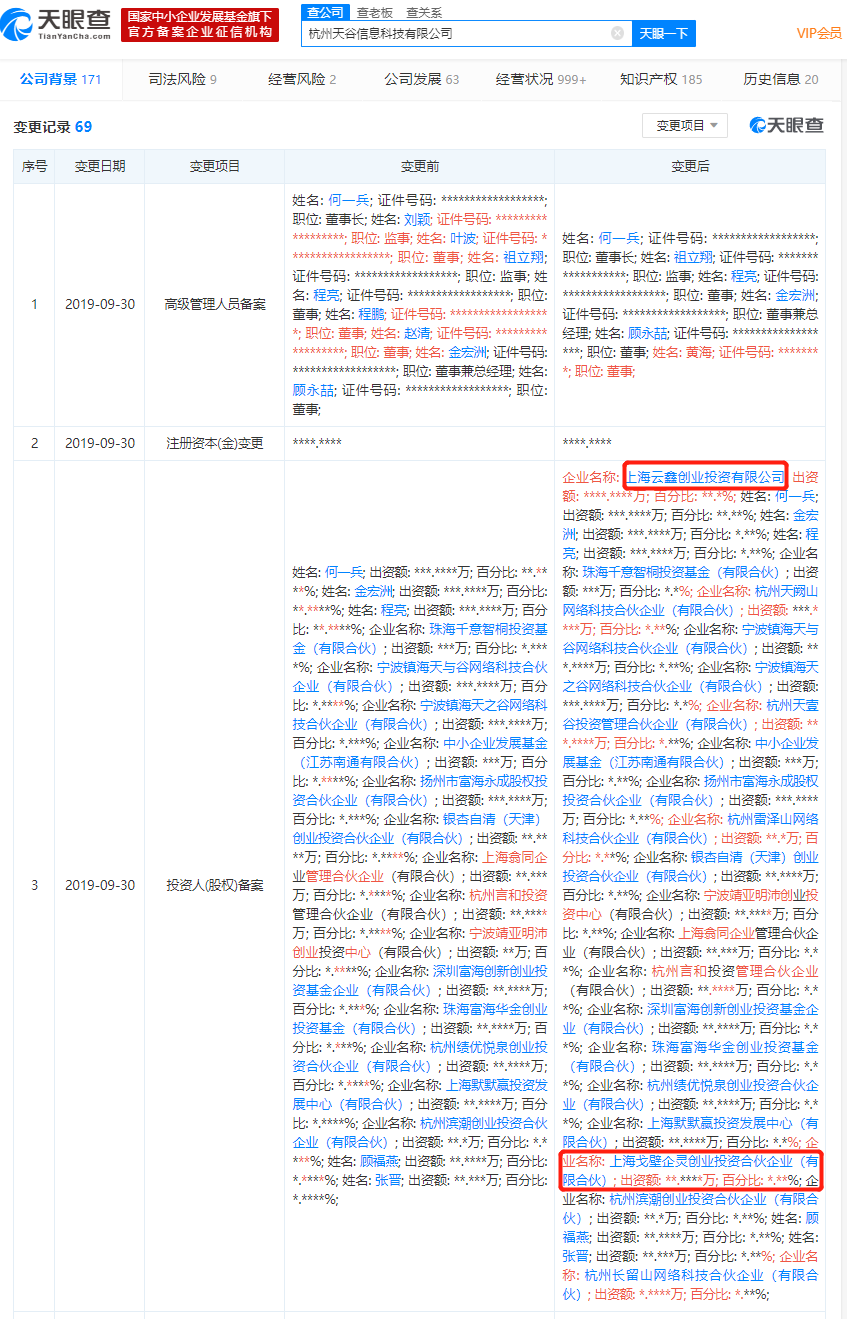This screenshot has width=847, height=1319.
Task: Open 赵清 profile link in 变更前 column
Action: pos(417,333)
